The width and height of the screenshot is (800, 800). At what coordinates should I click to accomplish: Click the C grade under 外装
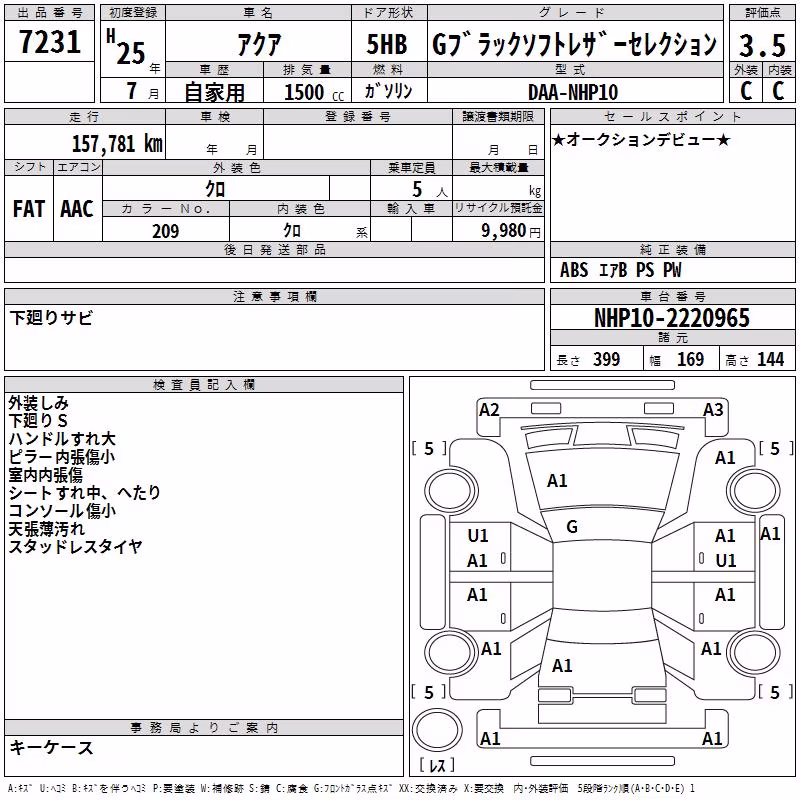click(x=746, y=91)
